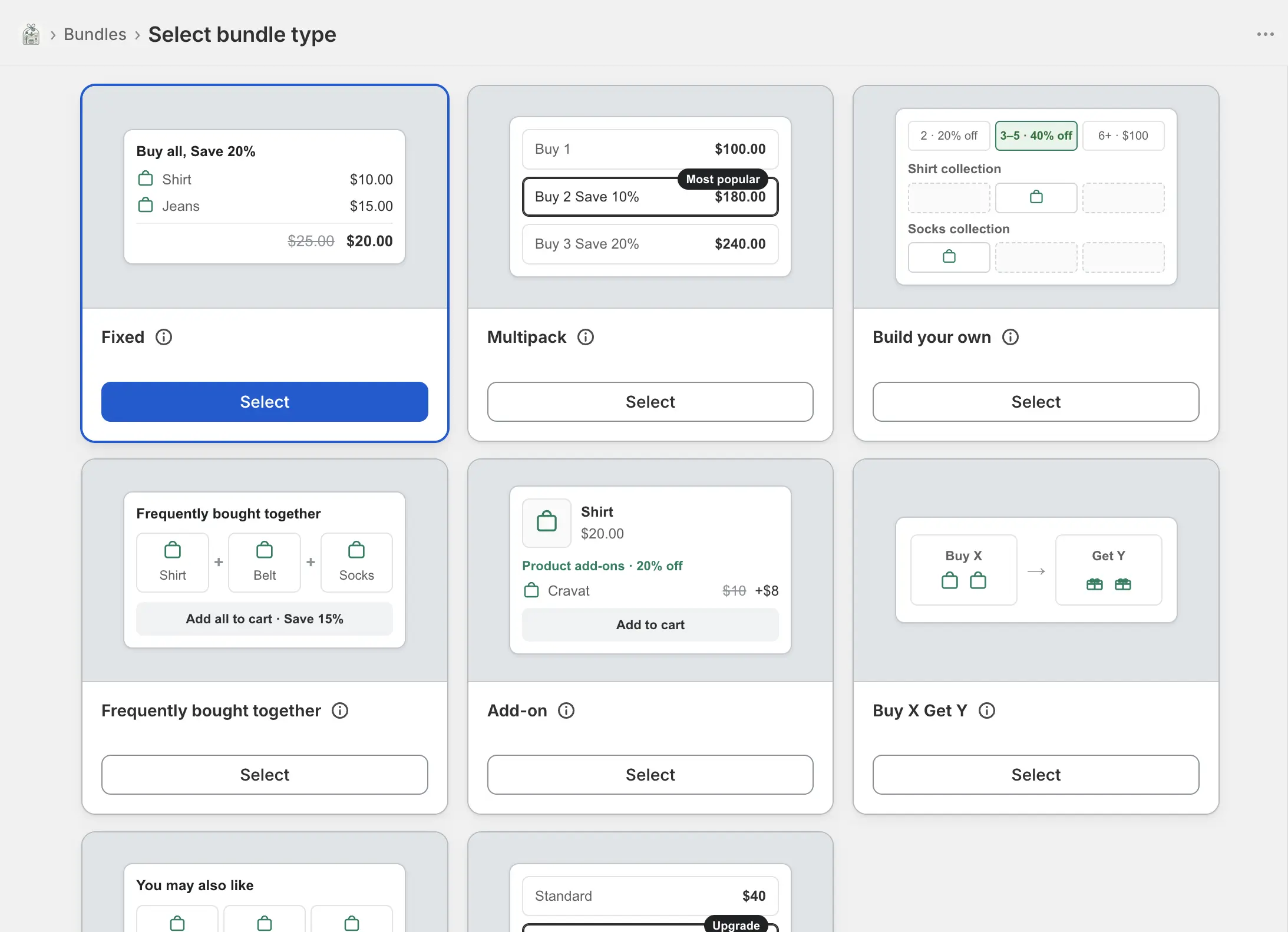Click the 'Select bundle type' page title
1288x932 pixels.
coord(242,34)
